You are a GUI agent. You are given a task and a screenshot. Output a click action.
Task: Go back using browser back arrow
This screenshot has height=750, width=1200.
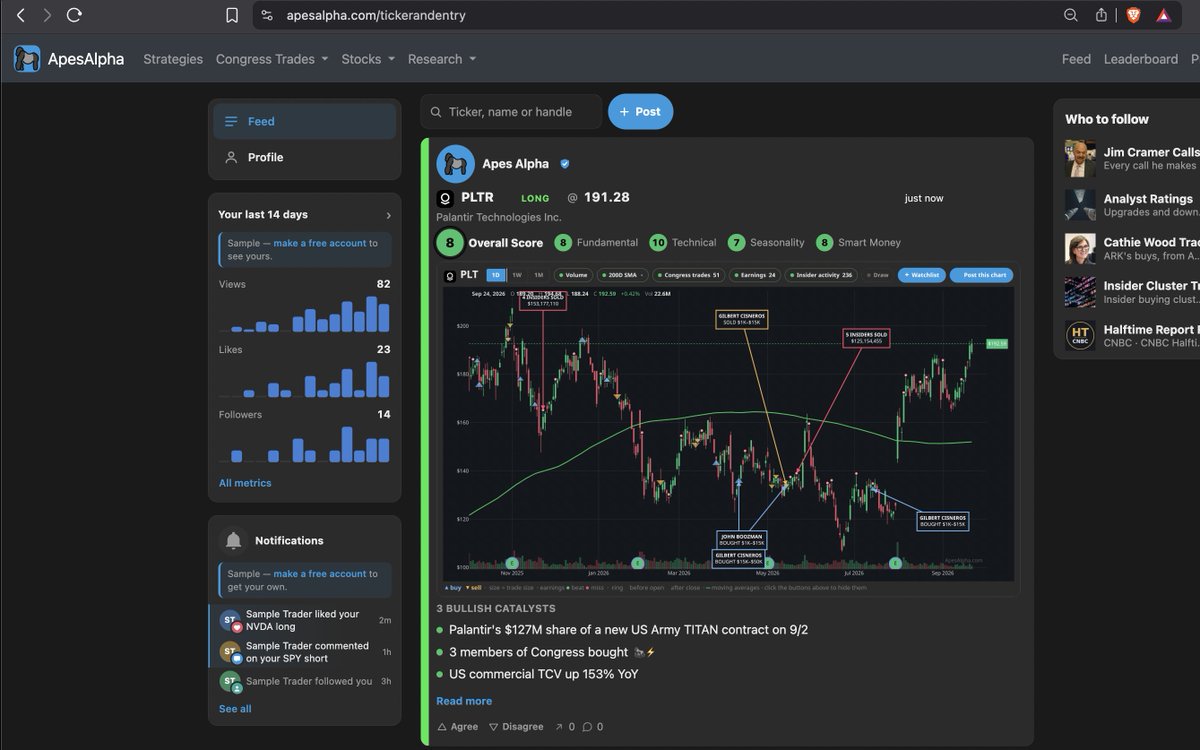pyautogui.click(x=21, y=15)
